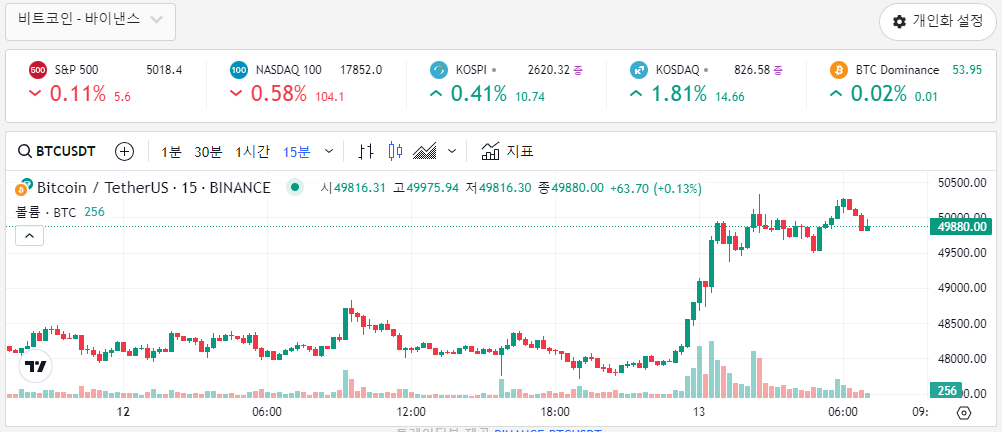This screenshot has height=432, width=1002.
Task: Click the gear icon in 개인화 설정
Action: click(x=900, y=22)
